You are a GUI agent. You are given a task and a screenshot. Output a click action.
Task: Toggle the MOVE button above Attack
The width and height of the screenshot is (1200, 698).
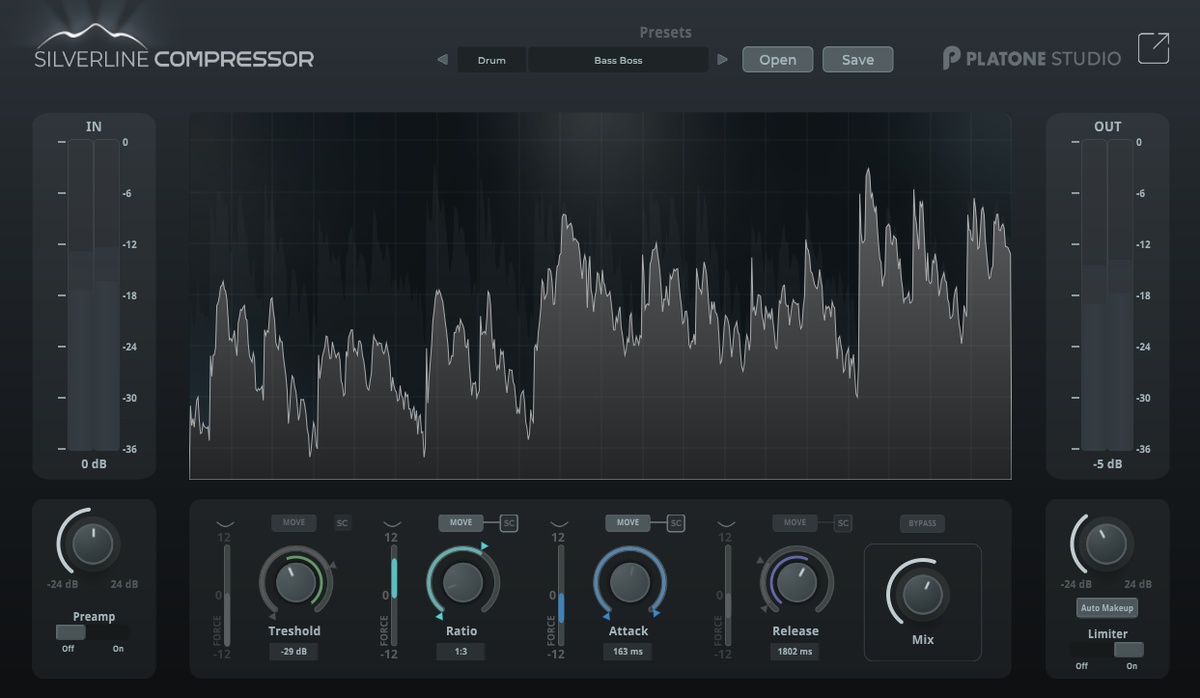point(628,523)
